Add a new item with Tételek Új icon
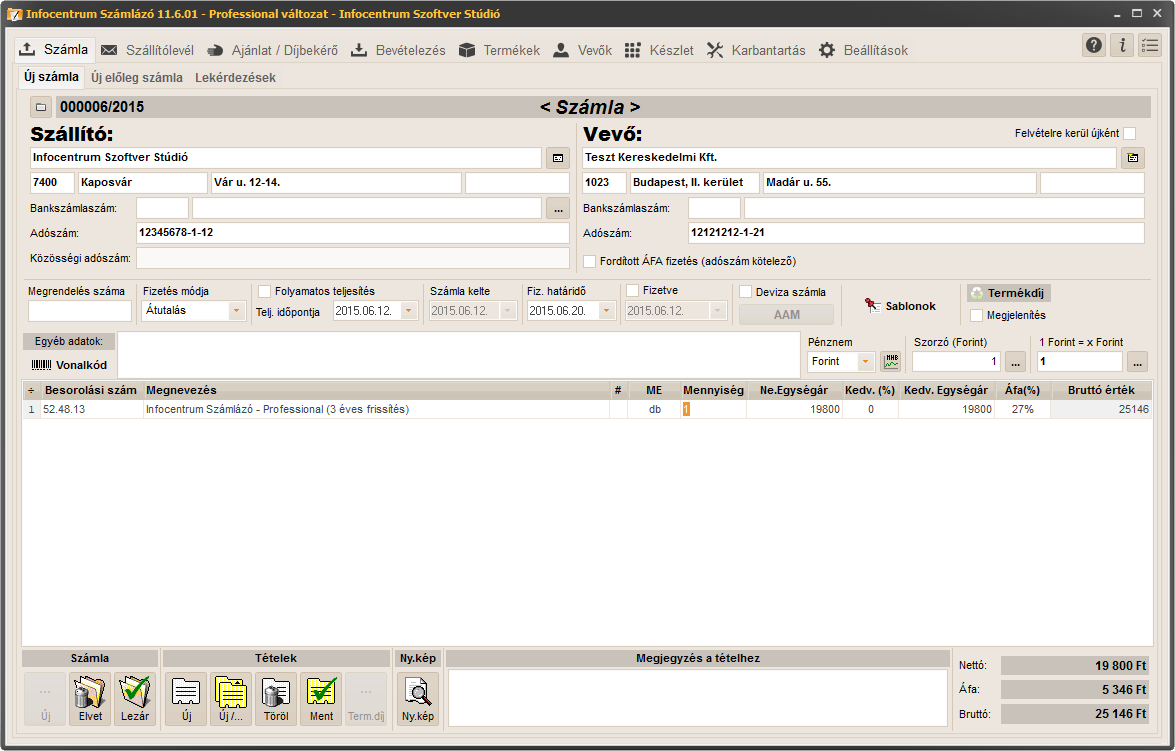The image size is (1175, 751). click(186, 699)
